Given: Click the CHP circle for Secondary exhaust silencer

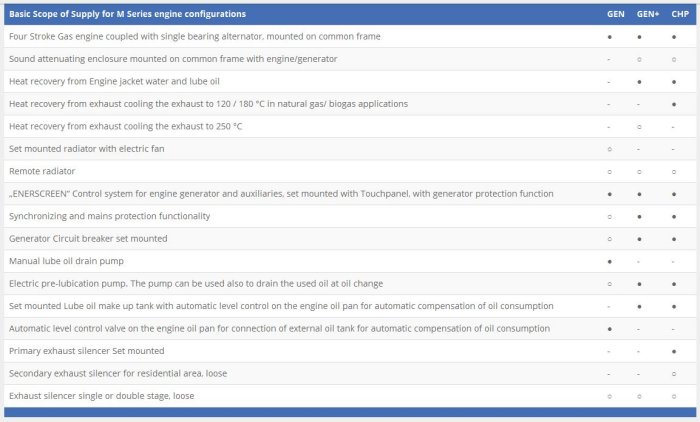Looking at the screenshot, I should click(x=674, y=374).
